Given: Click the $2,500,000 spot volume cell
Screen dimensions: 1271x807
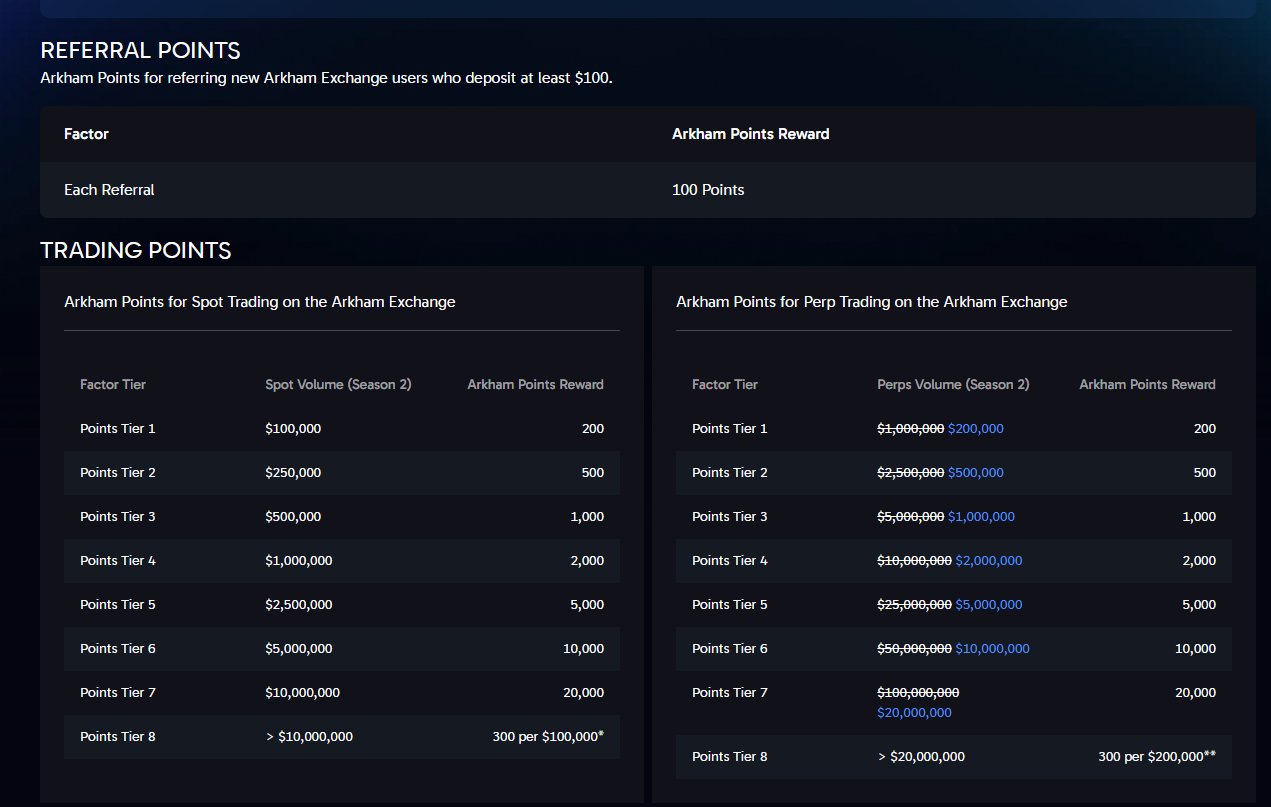Looking at the screenshot, I should pos(299,604).
